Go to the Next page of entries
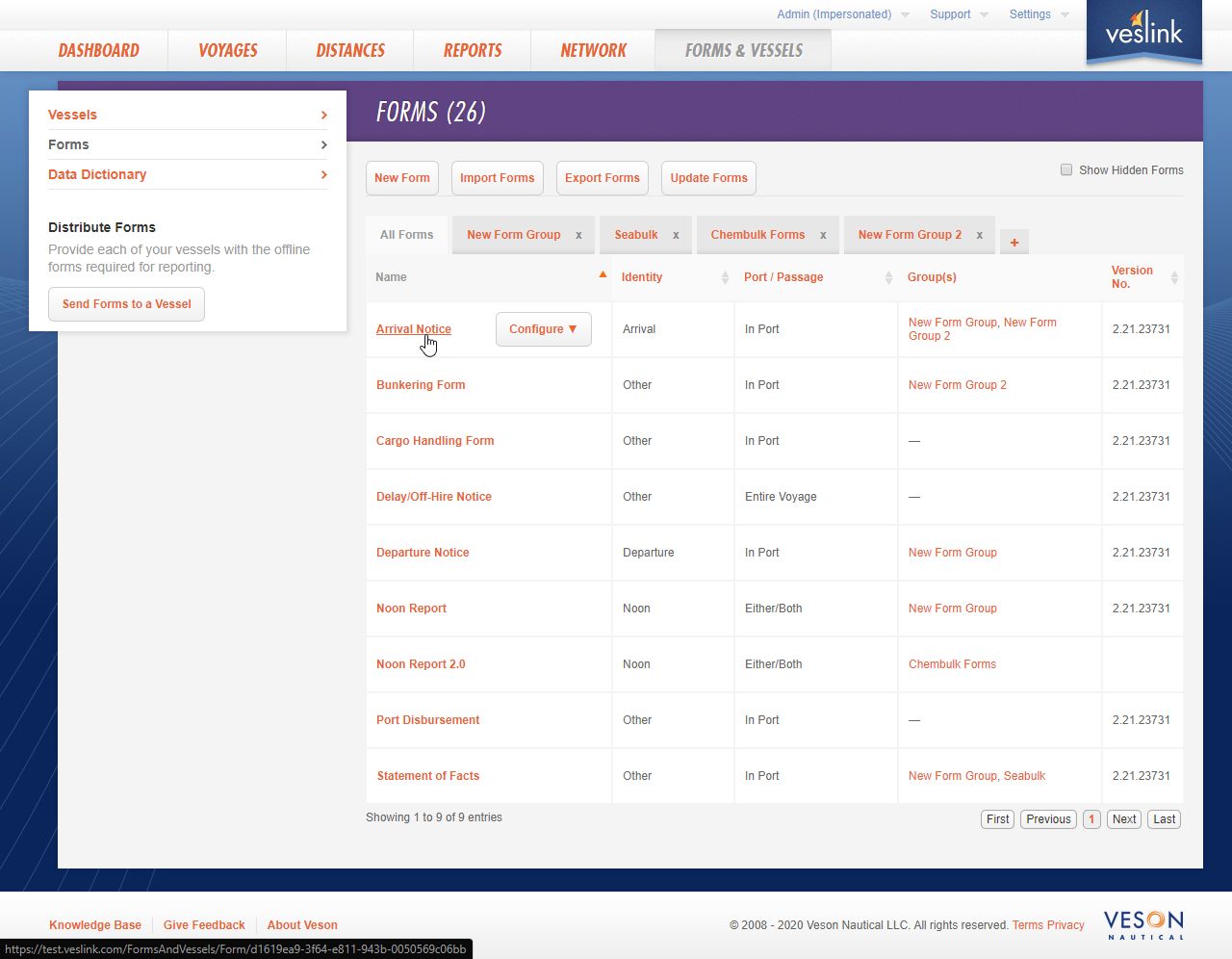Viewport: 1232px width, 959px height. (x=1124, y=819)
